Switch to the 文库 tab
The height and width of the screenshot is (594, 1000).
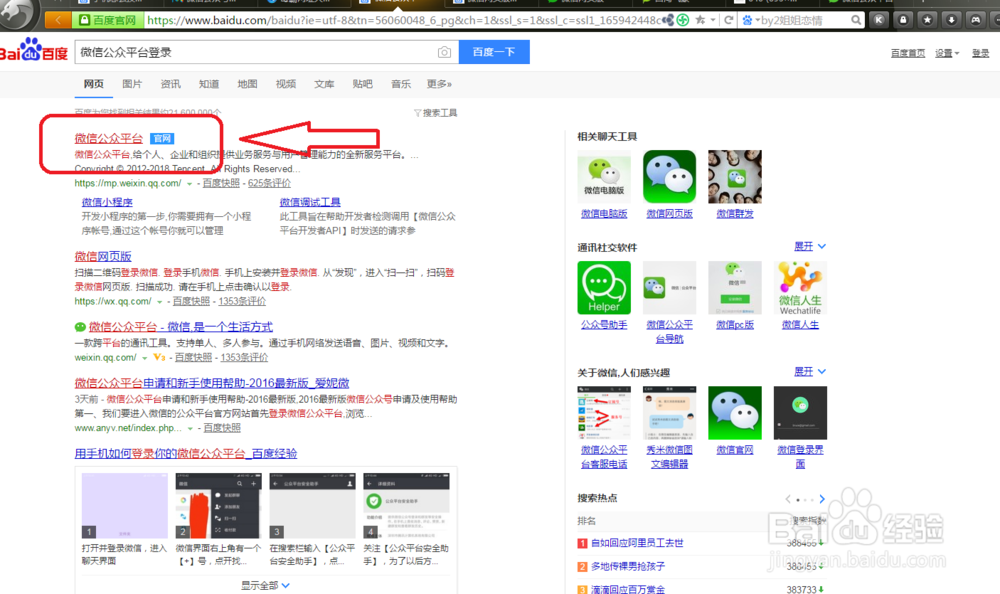coord(324,84)
